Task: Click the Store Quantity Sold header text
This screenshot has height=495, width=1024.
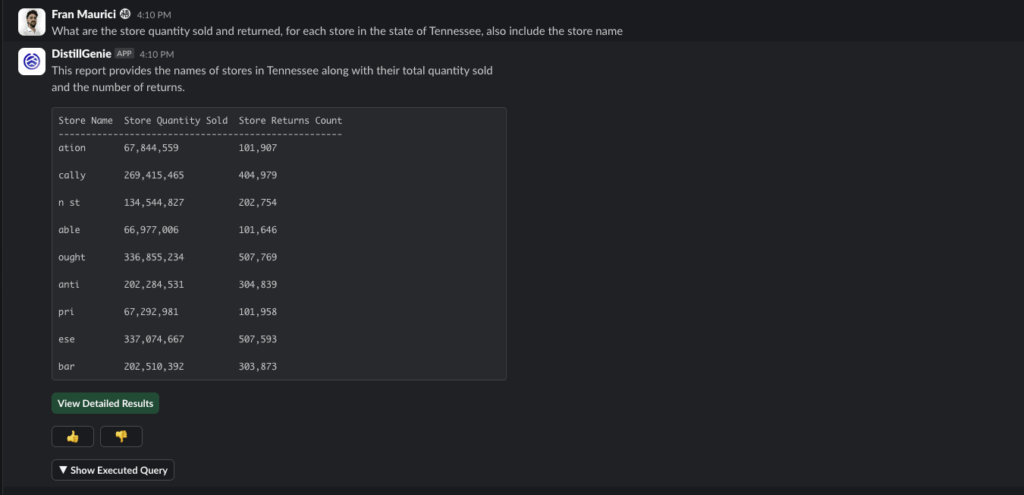Action: pos(176,121)
